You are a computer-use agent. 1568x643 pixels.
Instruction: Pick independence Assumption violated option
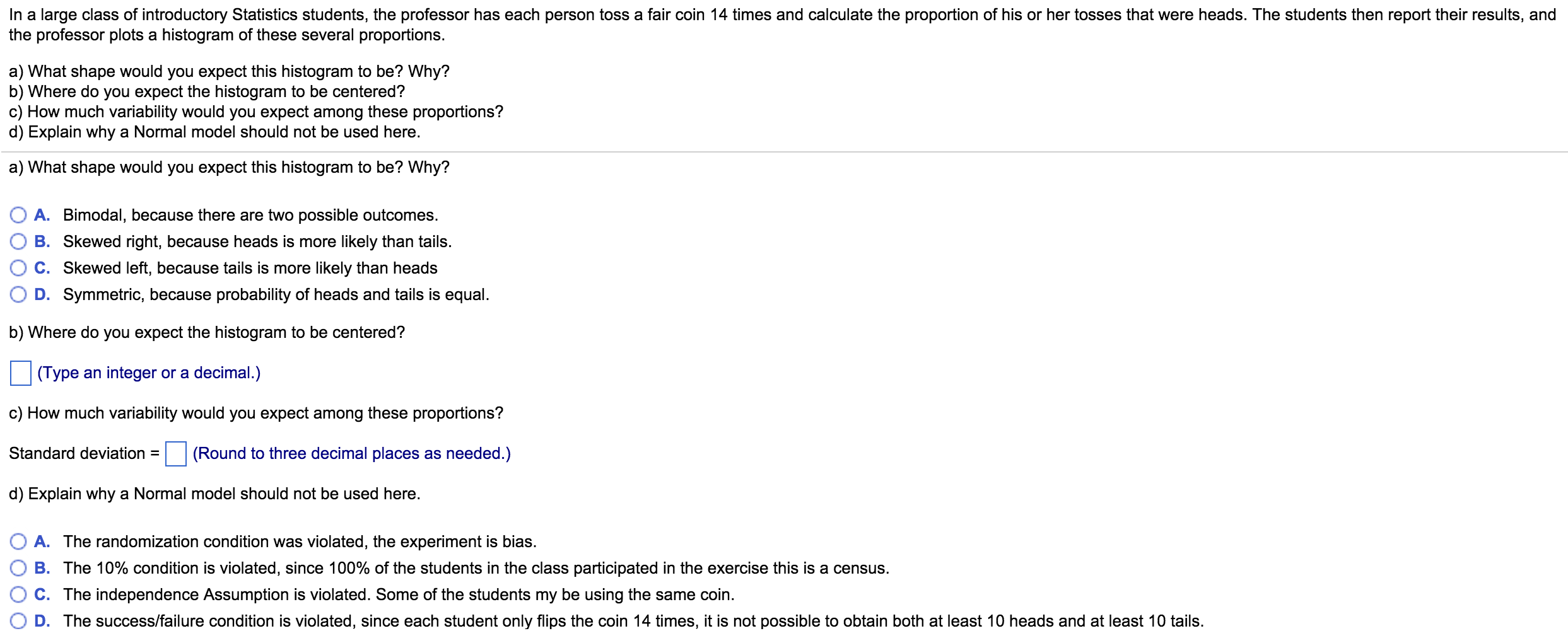(18, 595)
